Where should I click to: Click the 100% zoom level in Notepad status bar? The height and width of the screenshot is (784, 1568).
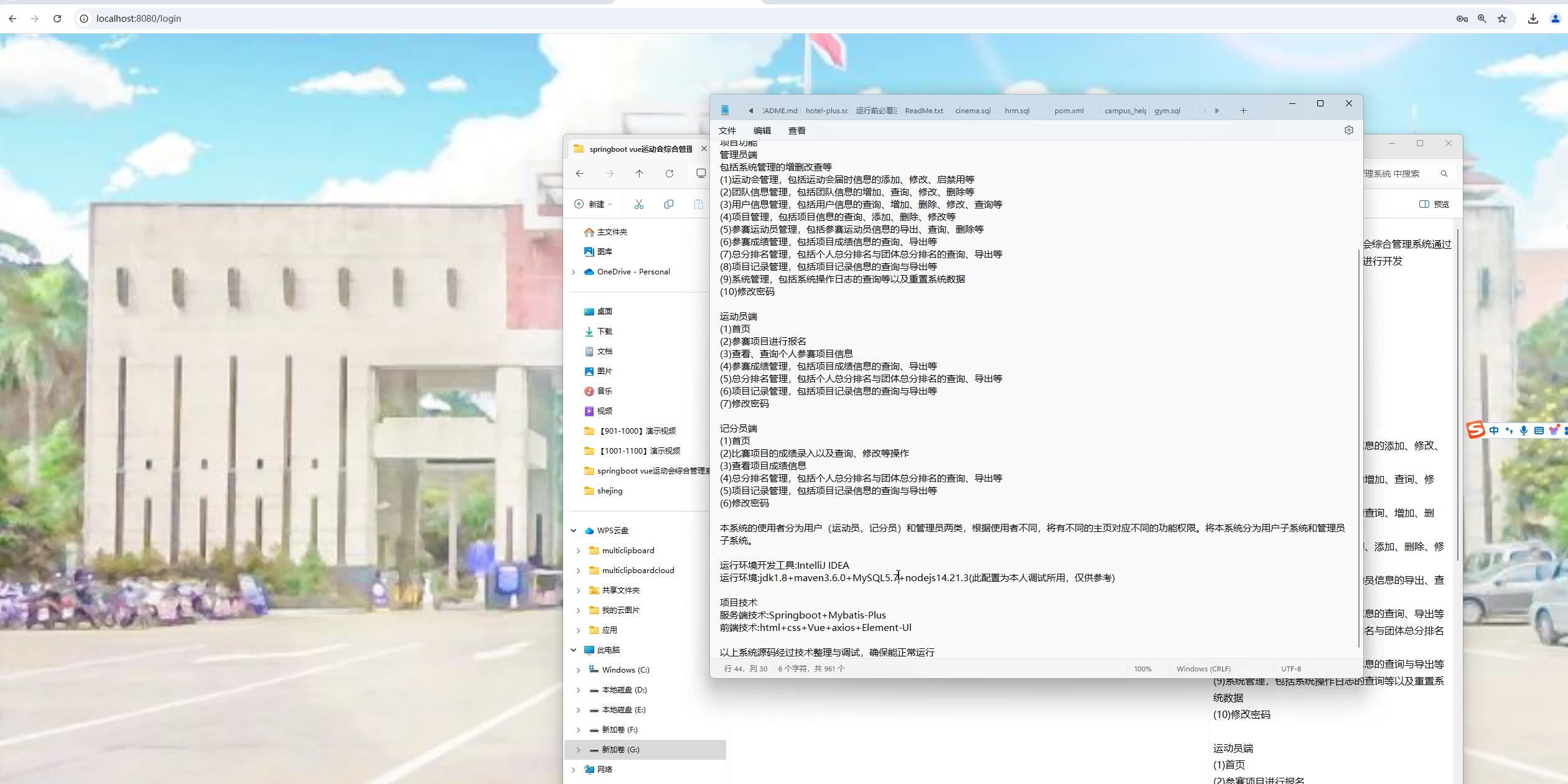[1142, 669]
